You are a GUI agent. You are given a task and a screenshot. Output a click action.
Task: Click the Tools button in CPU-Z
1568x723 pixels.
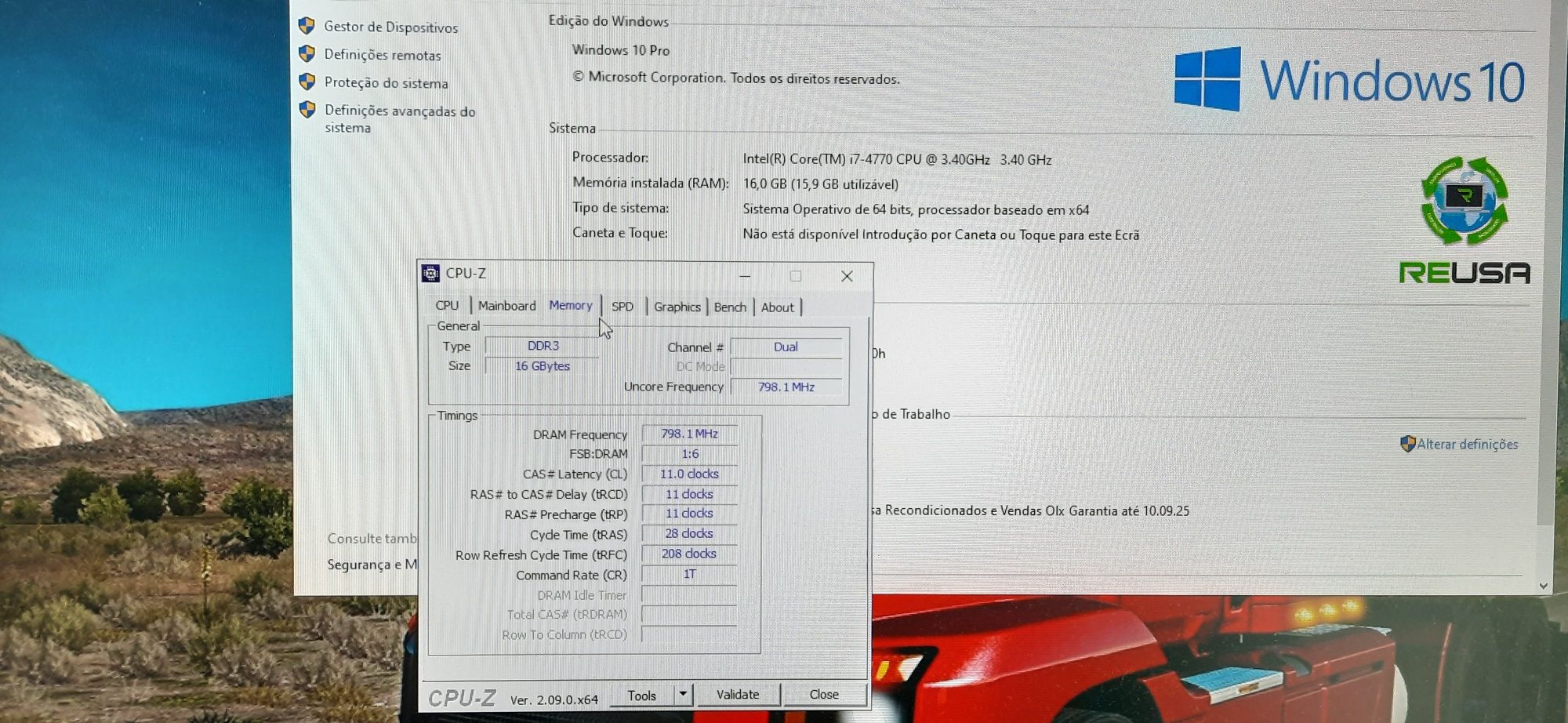[642, 696]
